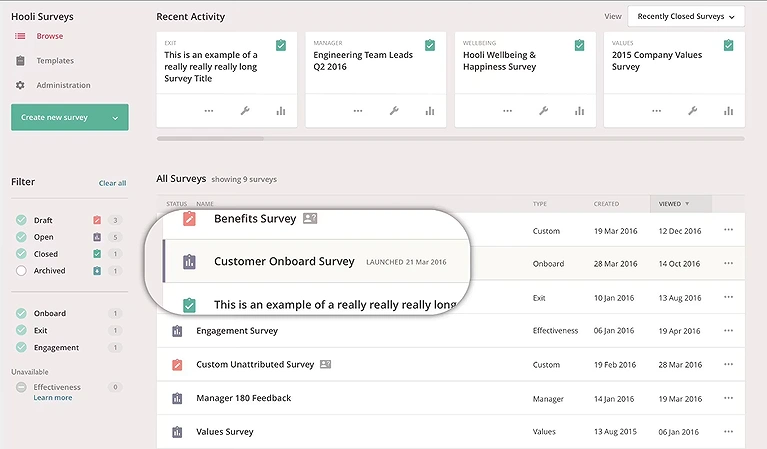This screenshot has height=449, width=767.
Task: Sort surveys by Viewed column
Action: click(x=680, y=203)
